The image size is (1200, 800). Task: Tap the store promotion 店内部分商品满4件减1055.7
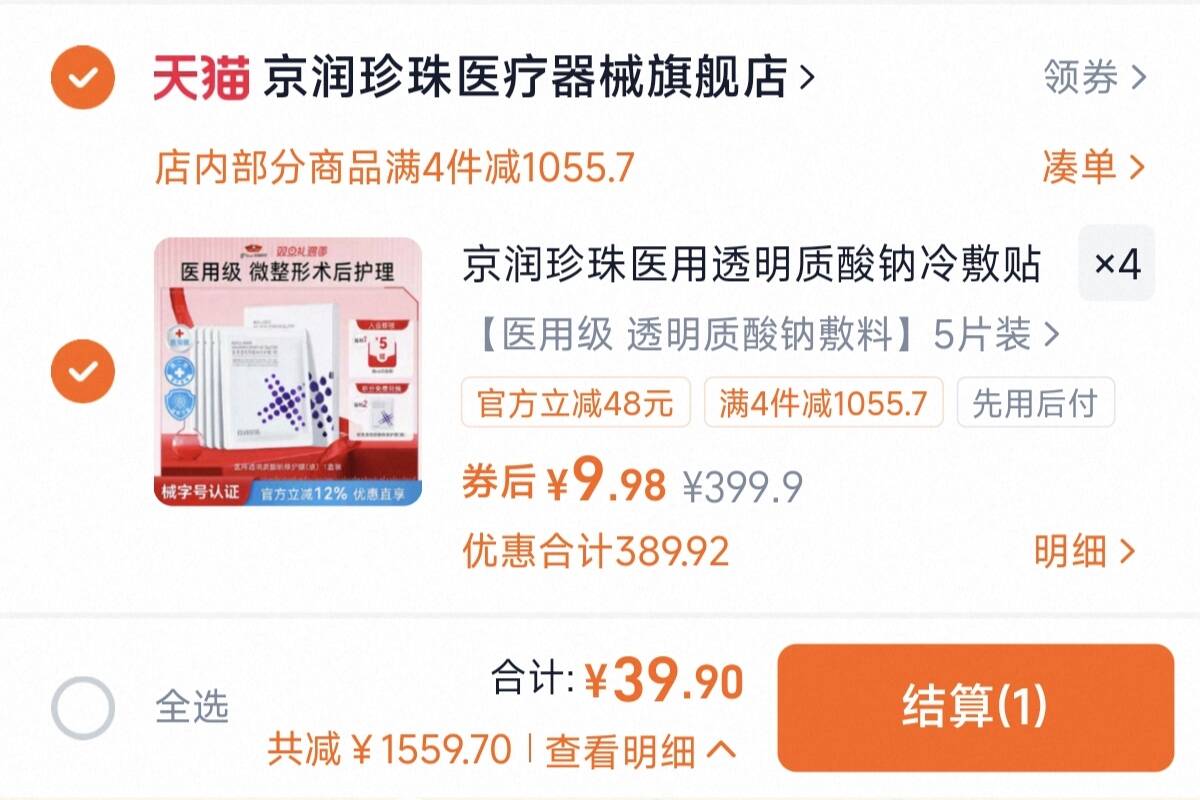(x=394, y=168)
